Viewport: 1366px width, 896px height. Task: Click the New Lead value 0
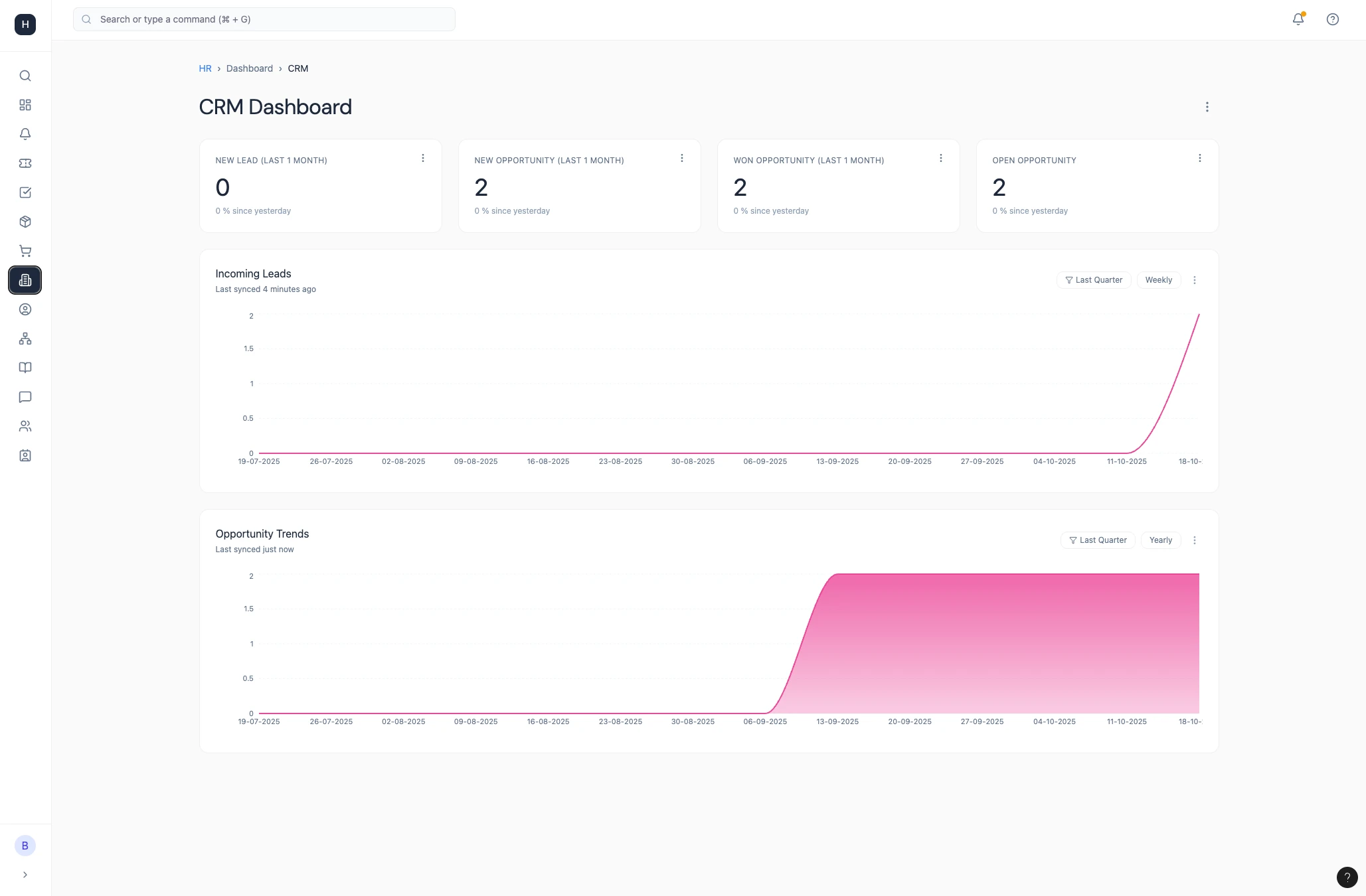222,188
